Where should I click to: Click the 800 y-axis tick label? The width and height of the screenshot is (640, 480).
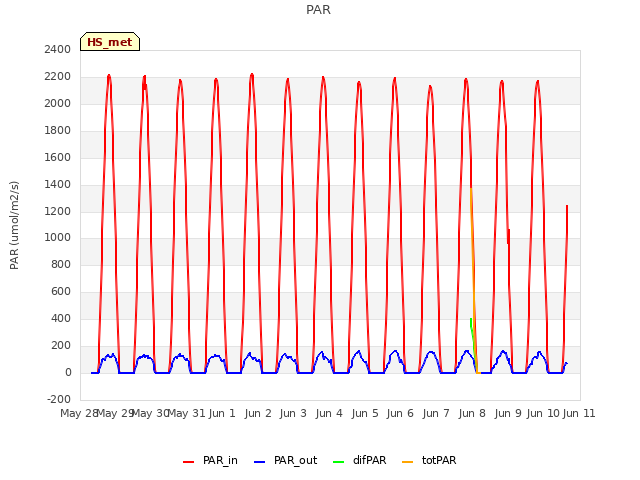61,264
